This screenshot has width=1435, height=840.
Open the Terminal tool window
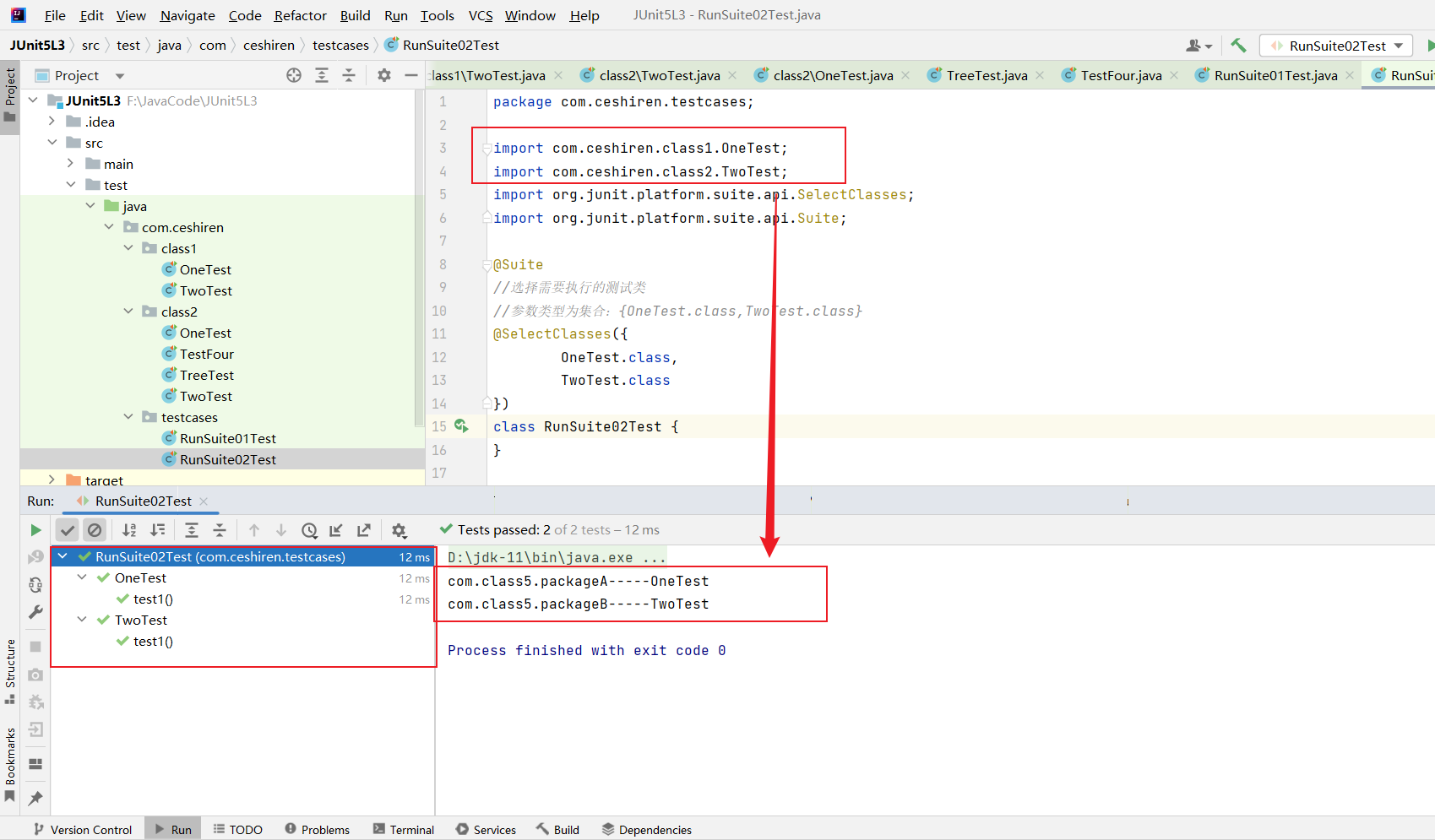(404, 830)
